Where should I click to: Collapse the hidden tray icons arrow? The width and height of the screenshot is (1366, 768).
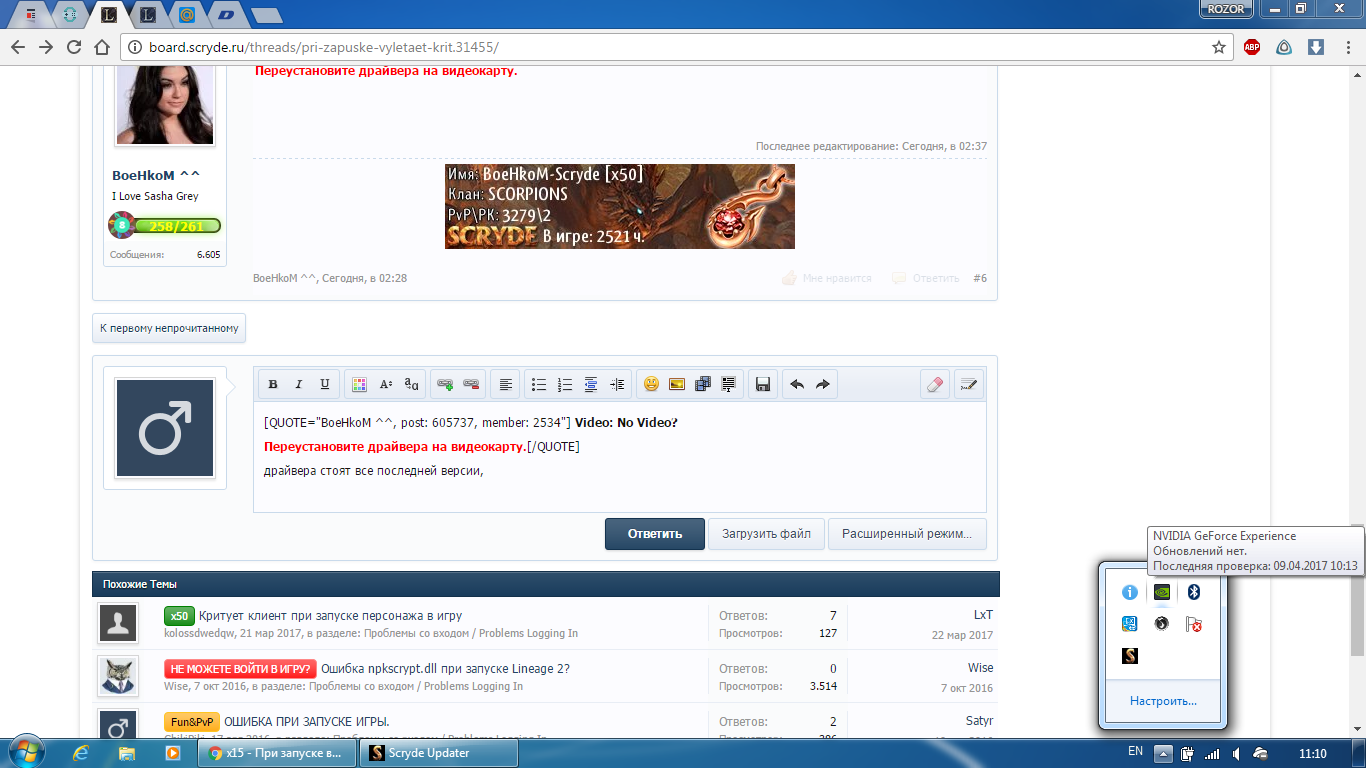[1163, 753]
